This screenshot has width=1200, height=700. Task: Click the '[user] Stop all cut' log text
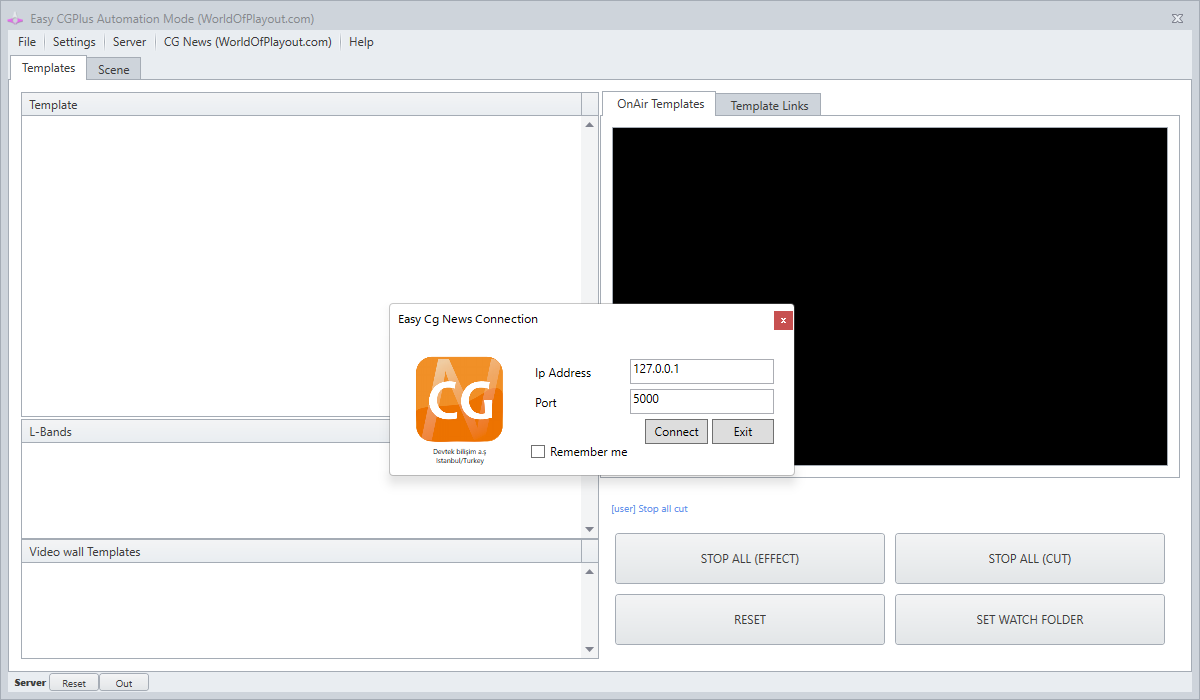650,509
